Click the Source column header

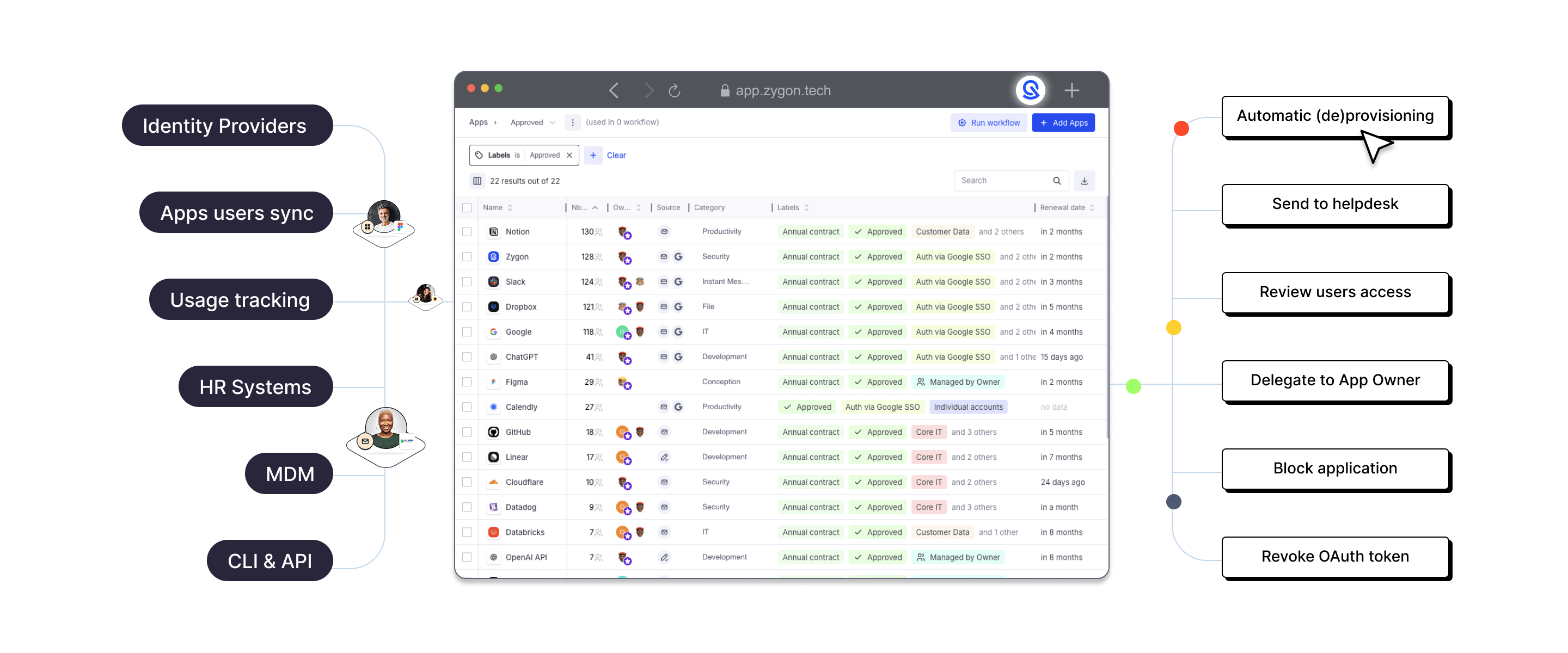(669, 207)
